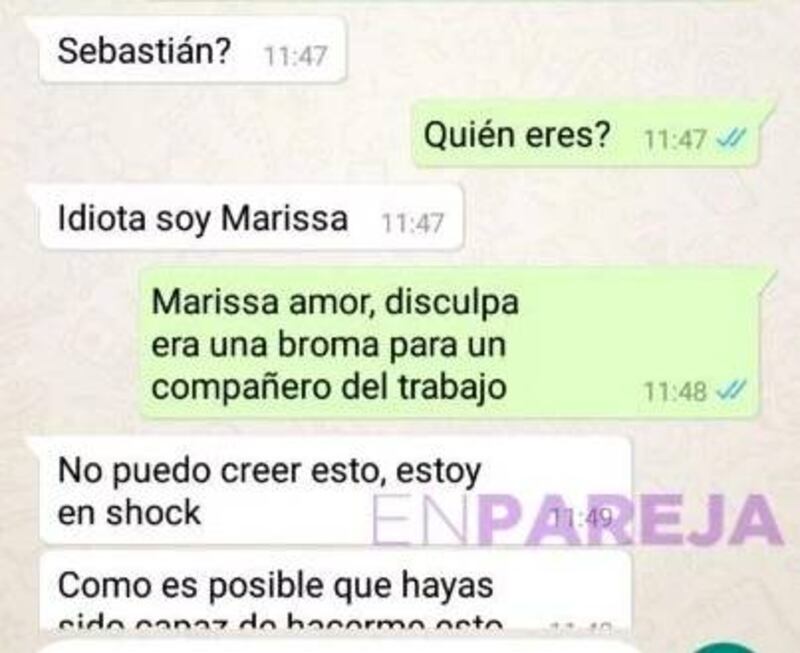Image resolution: width=800 pixels, height=653 pixels.
Task: Tap the cut-off timestamp in the bottom message
Action: click(583, 625)
